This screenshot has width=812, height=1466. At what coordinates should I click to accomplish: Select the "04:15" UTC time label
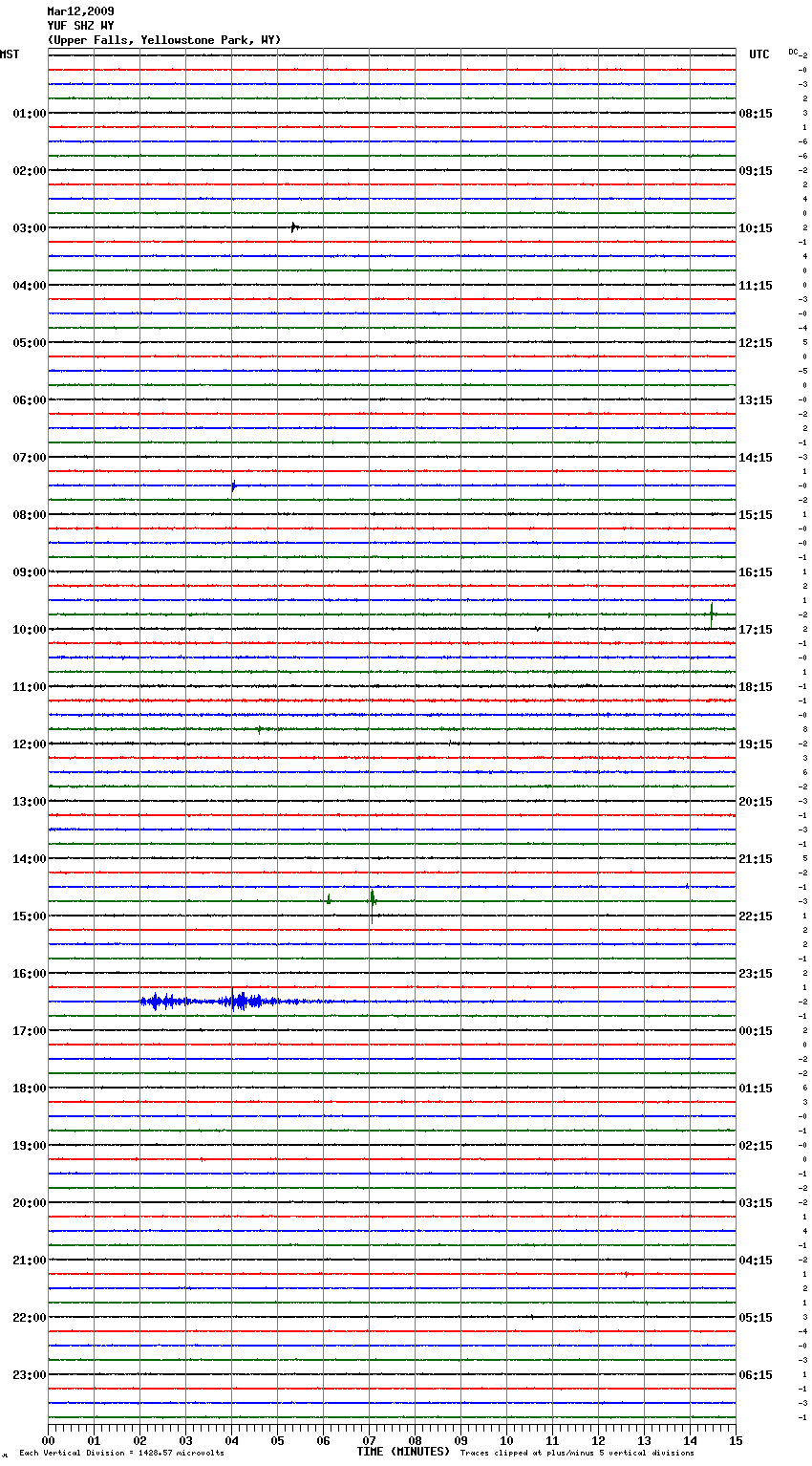point(756,1261)
